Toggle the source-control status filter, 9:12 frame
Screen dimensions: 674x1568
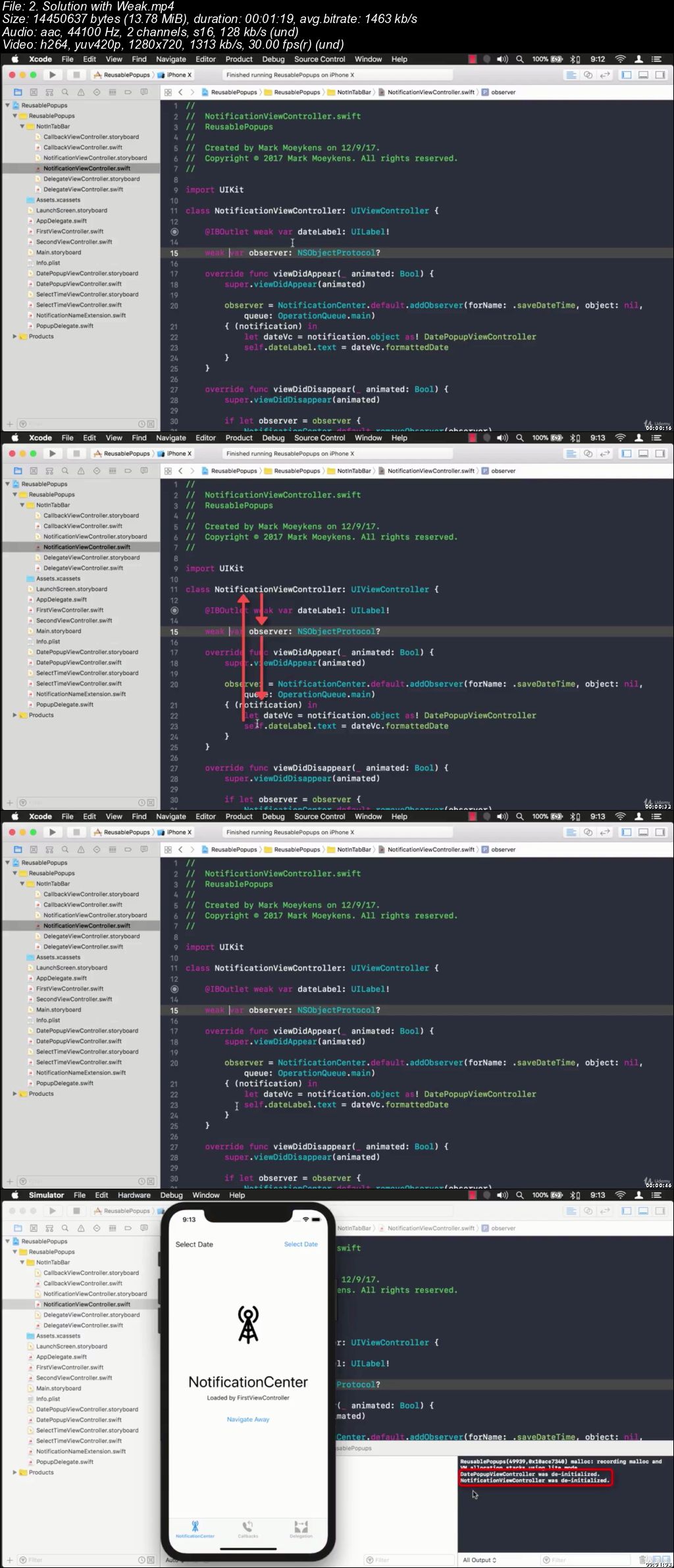[151, 424]
